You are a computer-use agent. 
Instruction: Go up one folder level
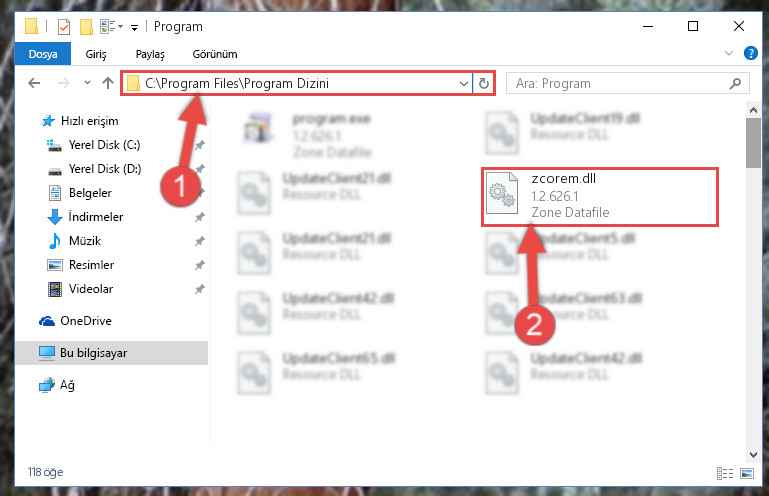pyautogui.click(x=108, y=83)
